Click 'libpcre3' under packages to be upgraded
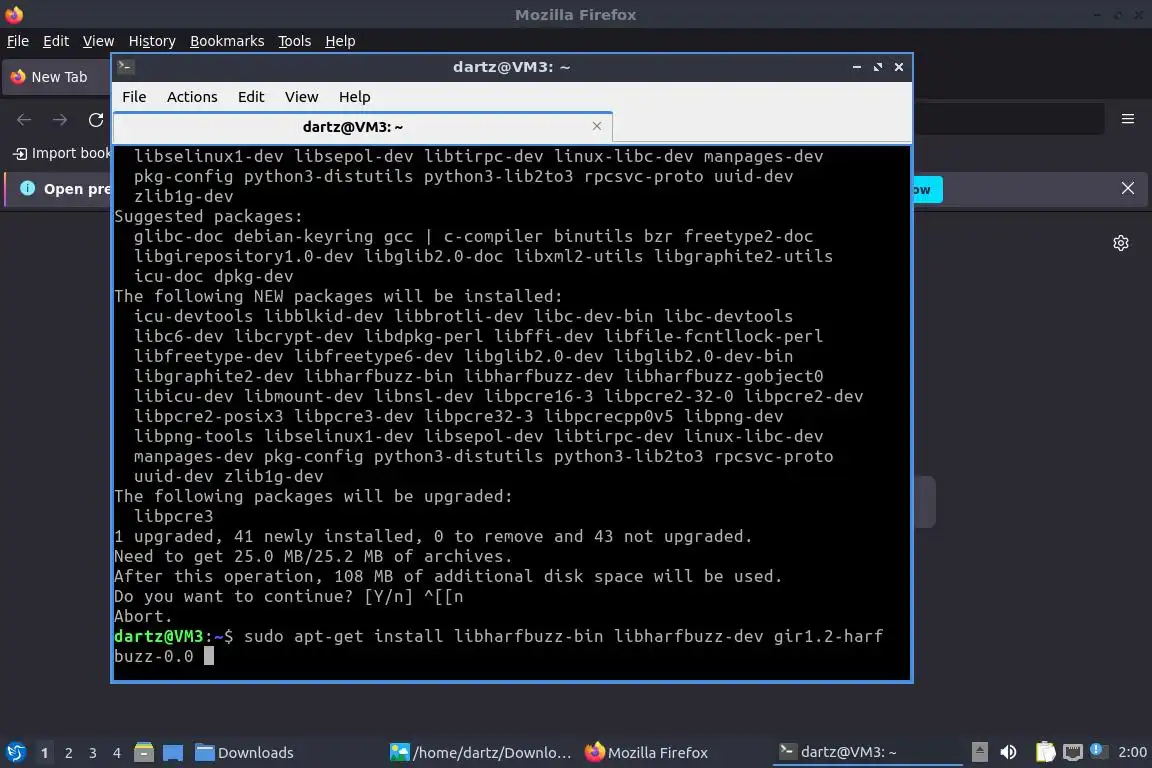The height and width of the screenshot is (768, 1152). pyautogui.click(x=173, y=517)
